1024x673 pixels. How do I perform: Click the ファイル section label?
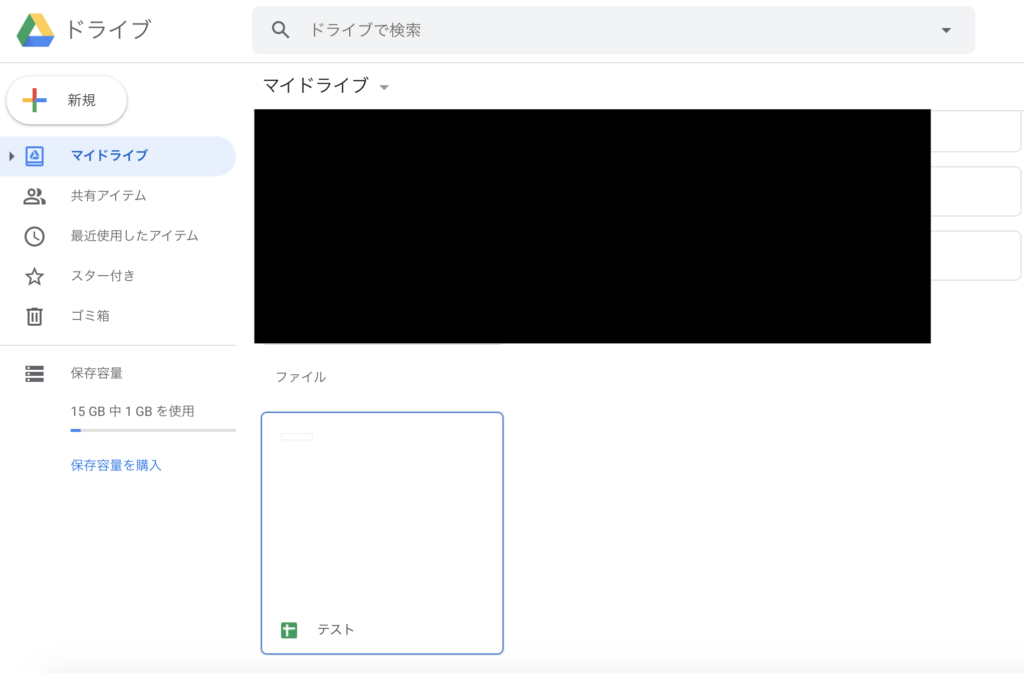301,377
